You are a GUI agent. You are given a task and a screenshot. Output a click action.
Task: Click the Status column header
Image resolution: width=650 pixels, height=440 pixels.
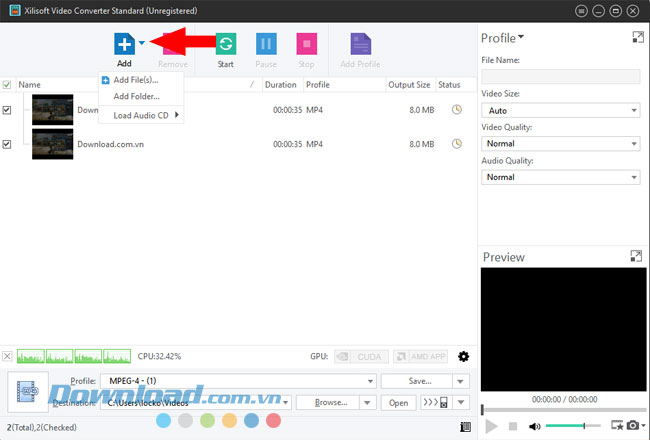[x=449, y=85]
